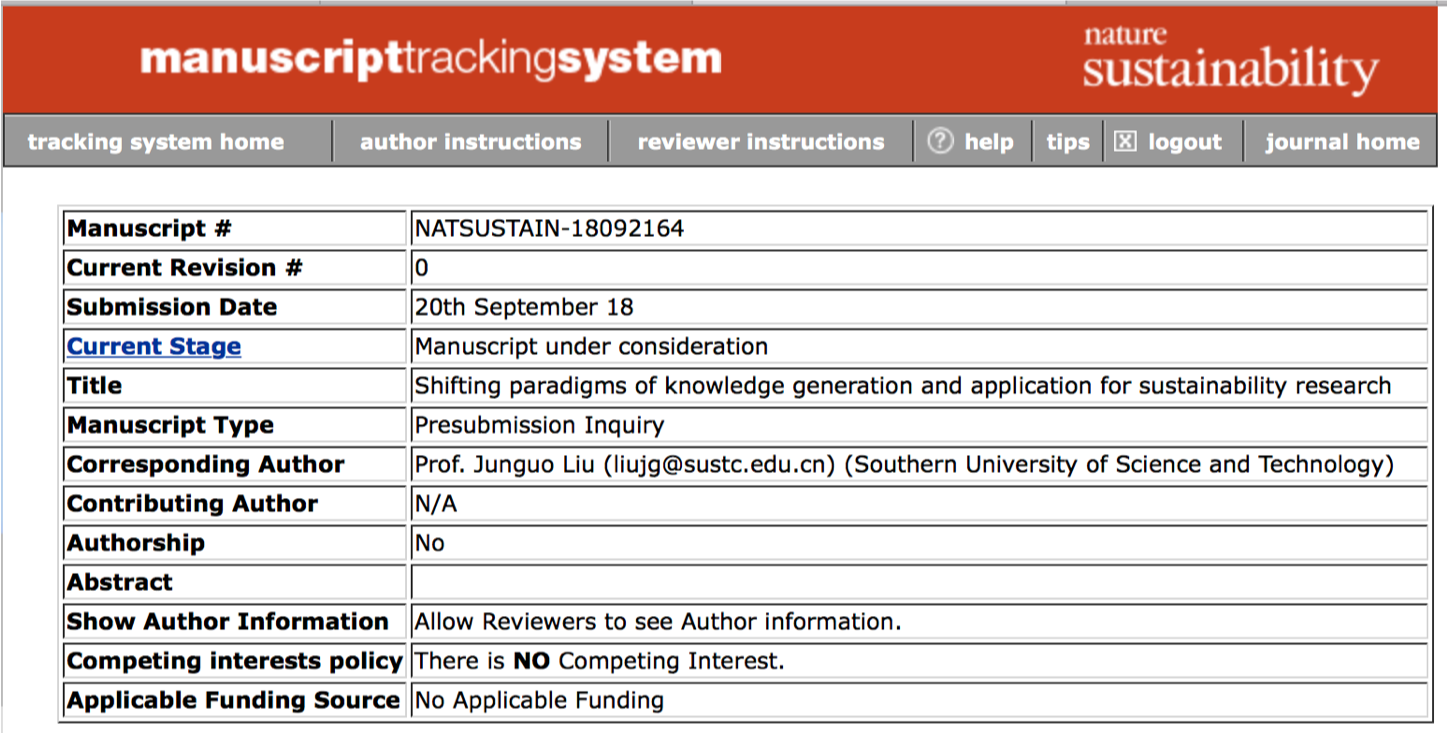The width and height of the screenshot is (1447, 733).
Task: Go to reviewer instructions
Action: pyautogui.click(x=761, y=142)
